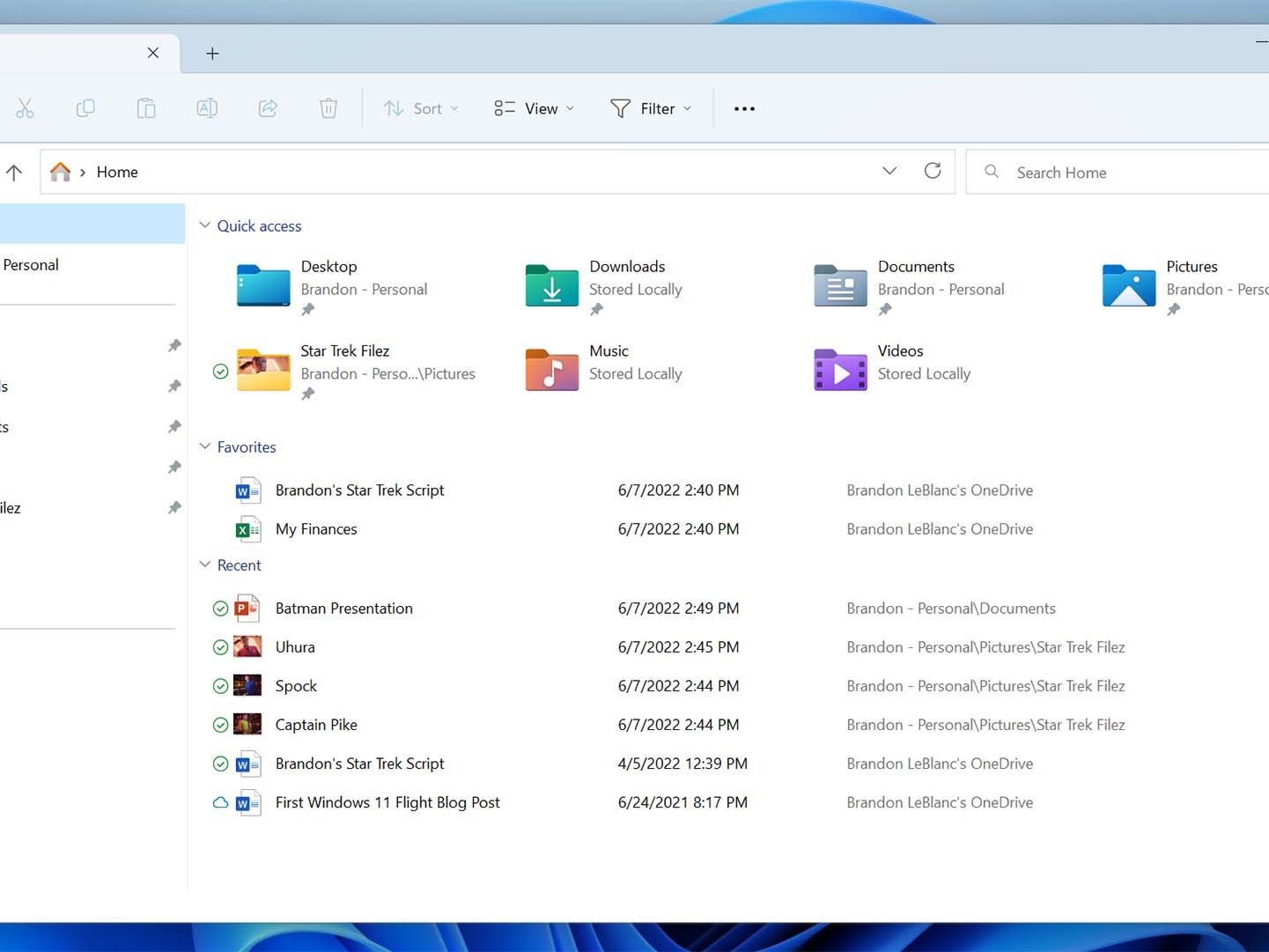The image size is (1269, 952).
Task: Open the Filter dropdown menu
Action: tap(651, 108)
